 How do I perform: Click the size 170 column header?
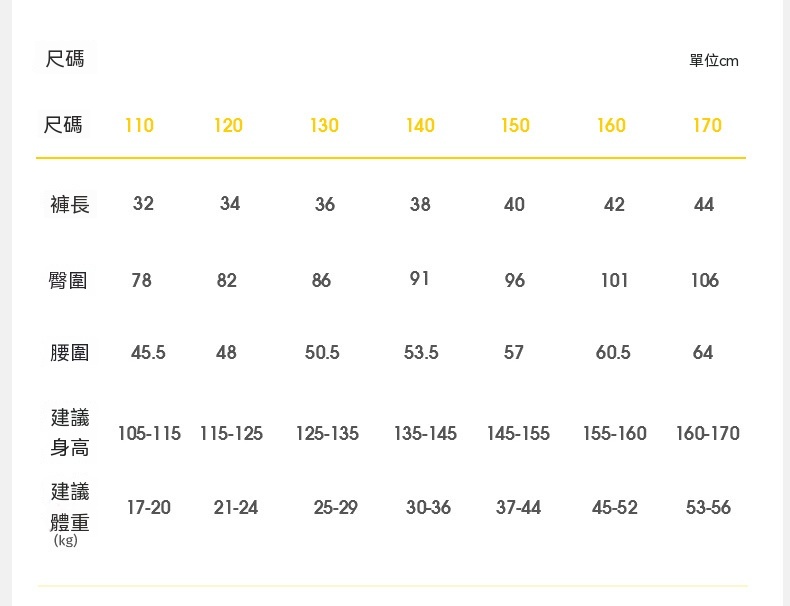[x=707, y=126]
